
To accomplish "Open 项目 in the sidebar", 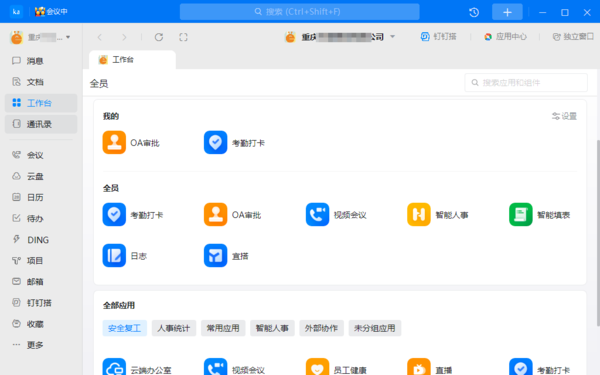I will click(x=41, y=261).
